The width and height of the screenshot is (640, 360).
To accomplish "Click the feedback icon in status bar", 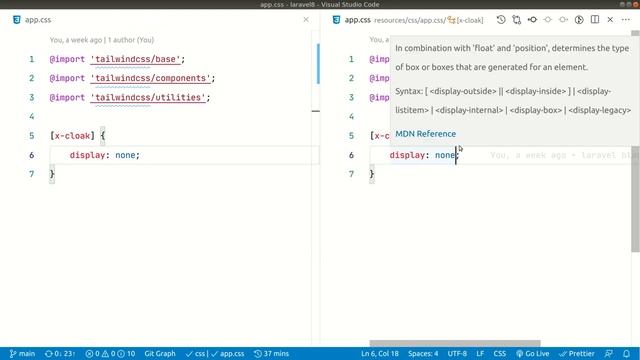I will coord(608,353).
